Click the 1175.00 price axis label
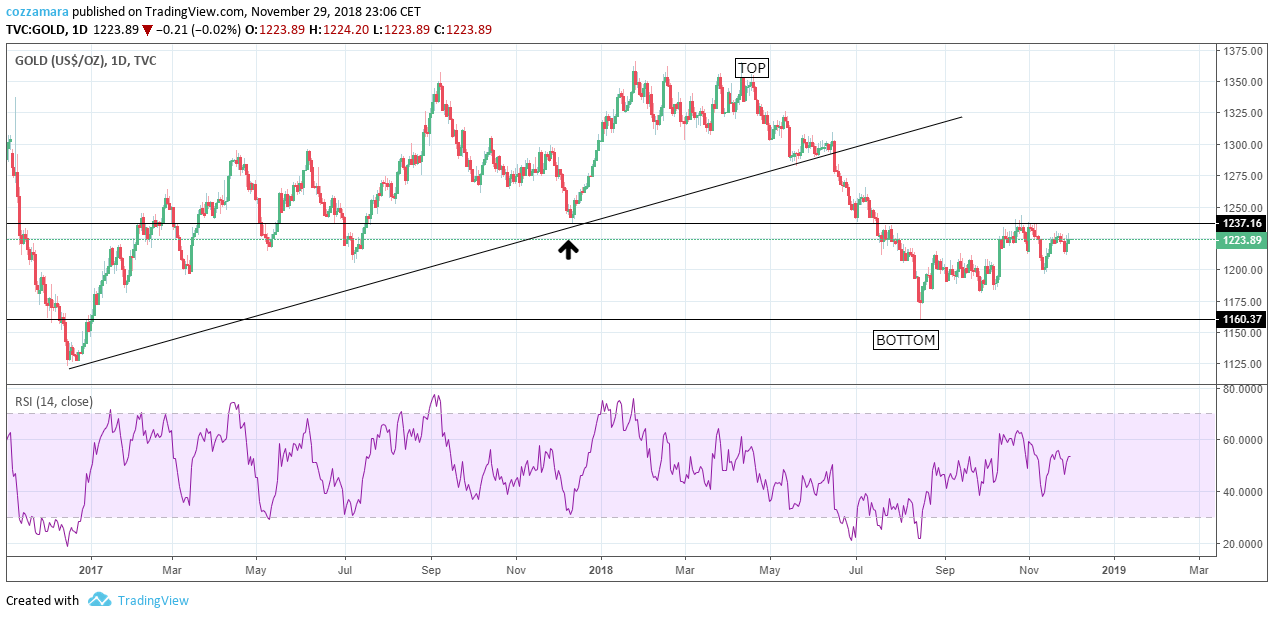Screen dimensions: 1274x618 pos(1241,301)
